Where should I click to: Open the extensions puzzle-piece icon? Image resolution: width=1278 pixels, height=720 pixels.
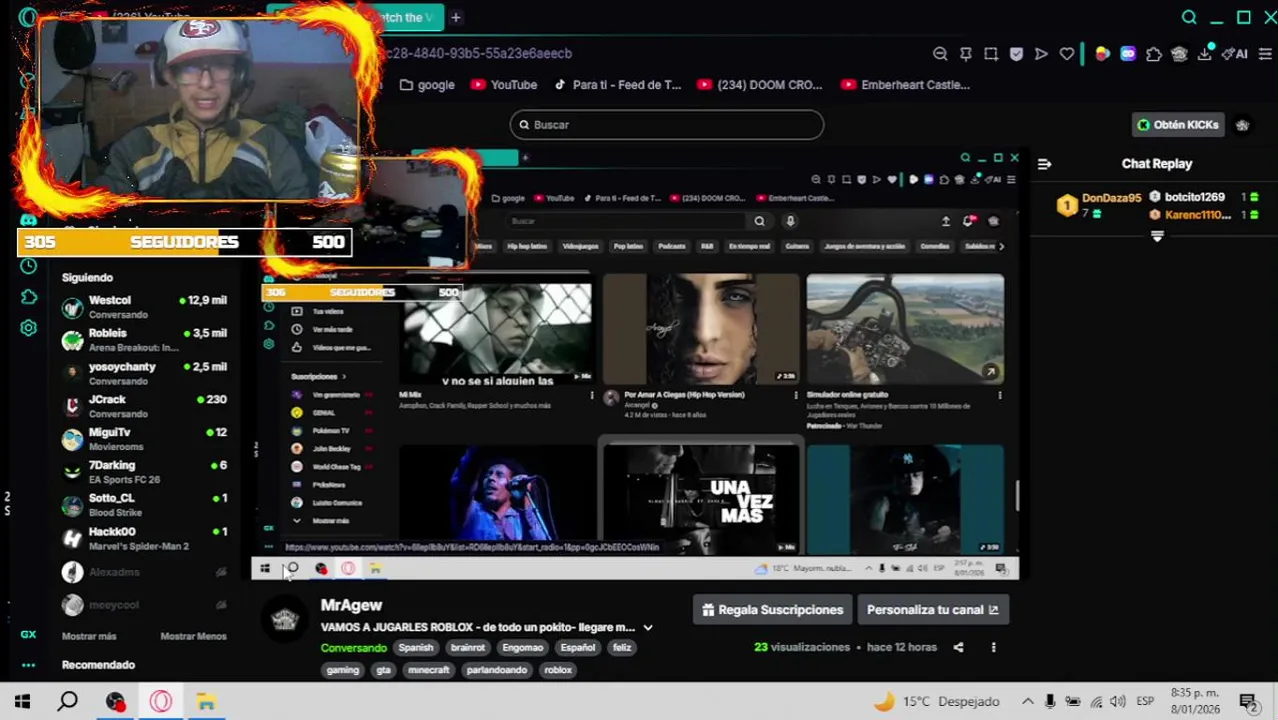coord(1154,54)
